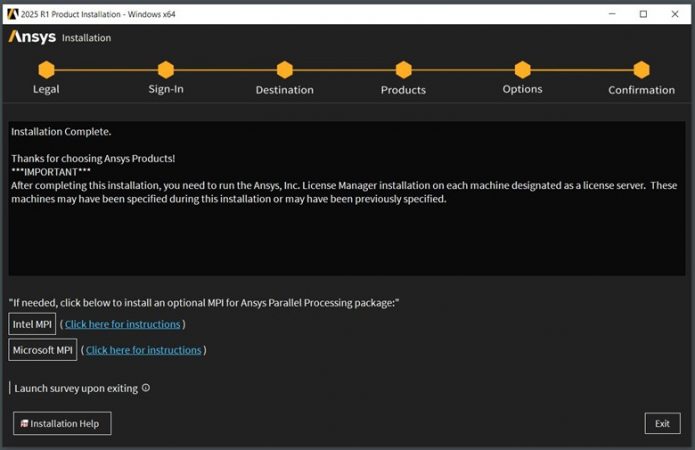Open Microsoft MPI instructions link
Image resolution: width=695 pixels, height=450 pixels.
144,350
